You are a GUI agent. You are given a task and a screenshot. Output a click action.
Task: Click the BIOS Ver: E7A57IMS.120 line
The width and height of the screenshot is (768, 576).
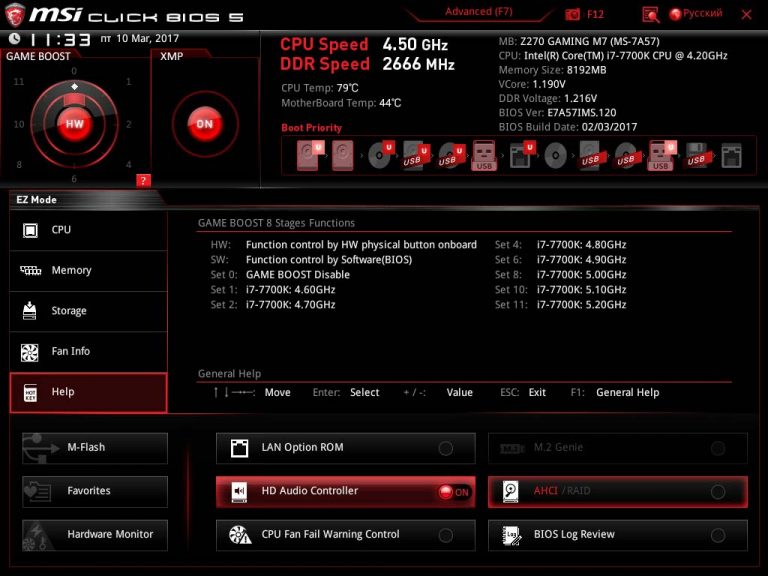pos(557,113)
